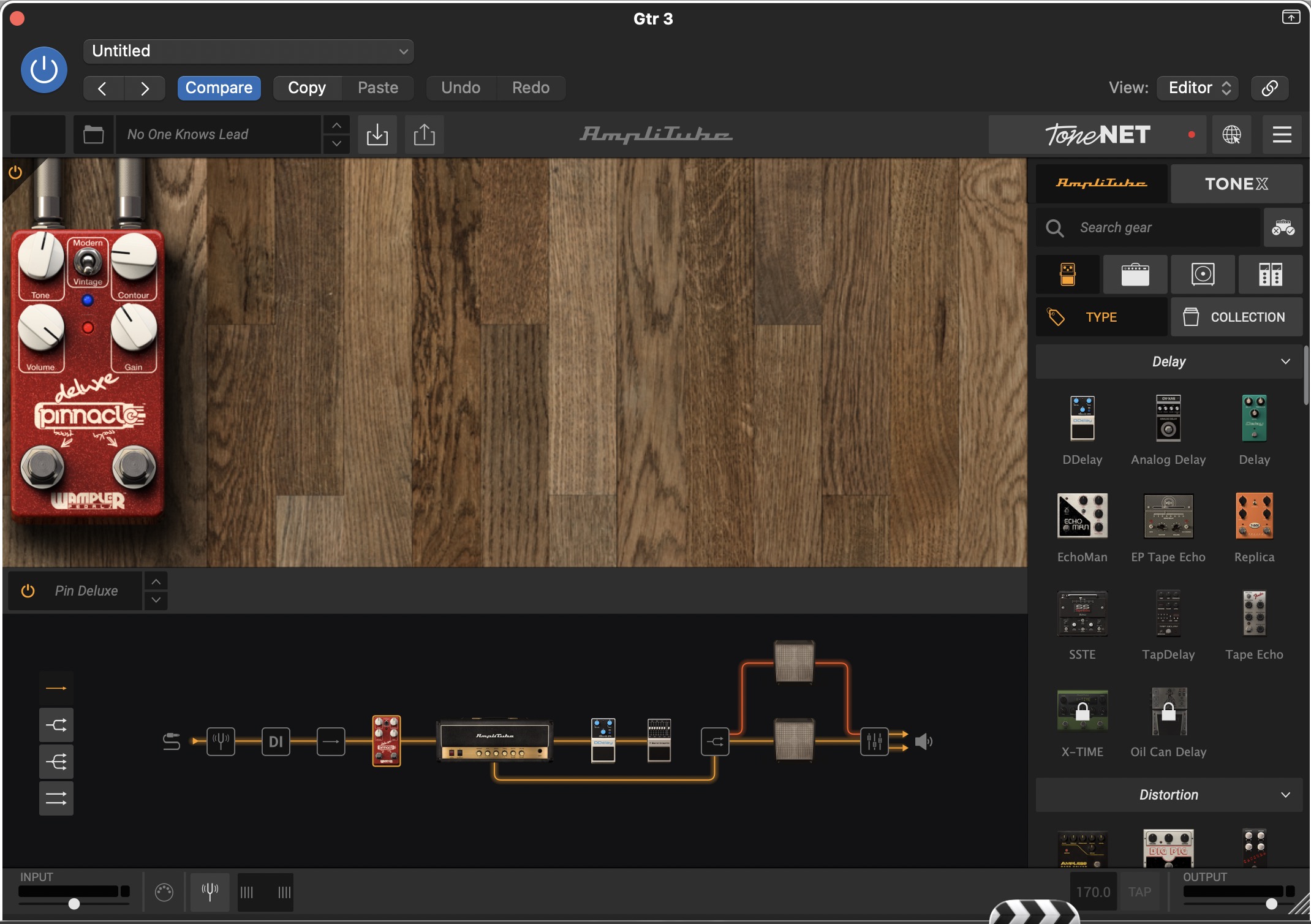Toggle Pin Deluxe power button
The height and width of the screenshot is (924, 1311).
(28, 591)
